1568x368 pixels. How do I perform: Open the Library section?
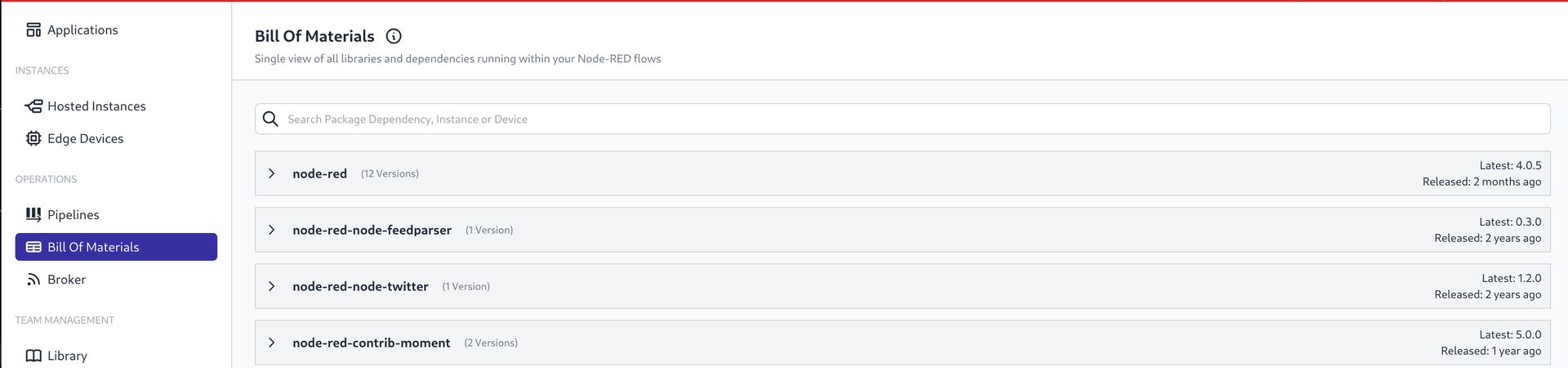click(67, 356)
